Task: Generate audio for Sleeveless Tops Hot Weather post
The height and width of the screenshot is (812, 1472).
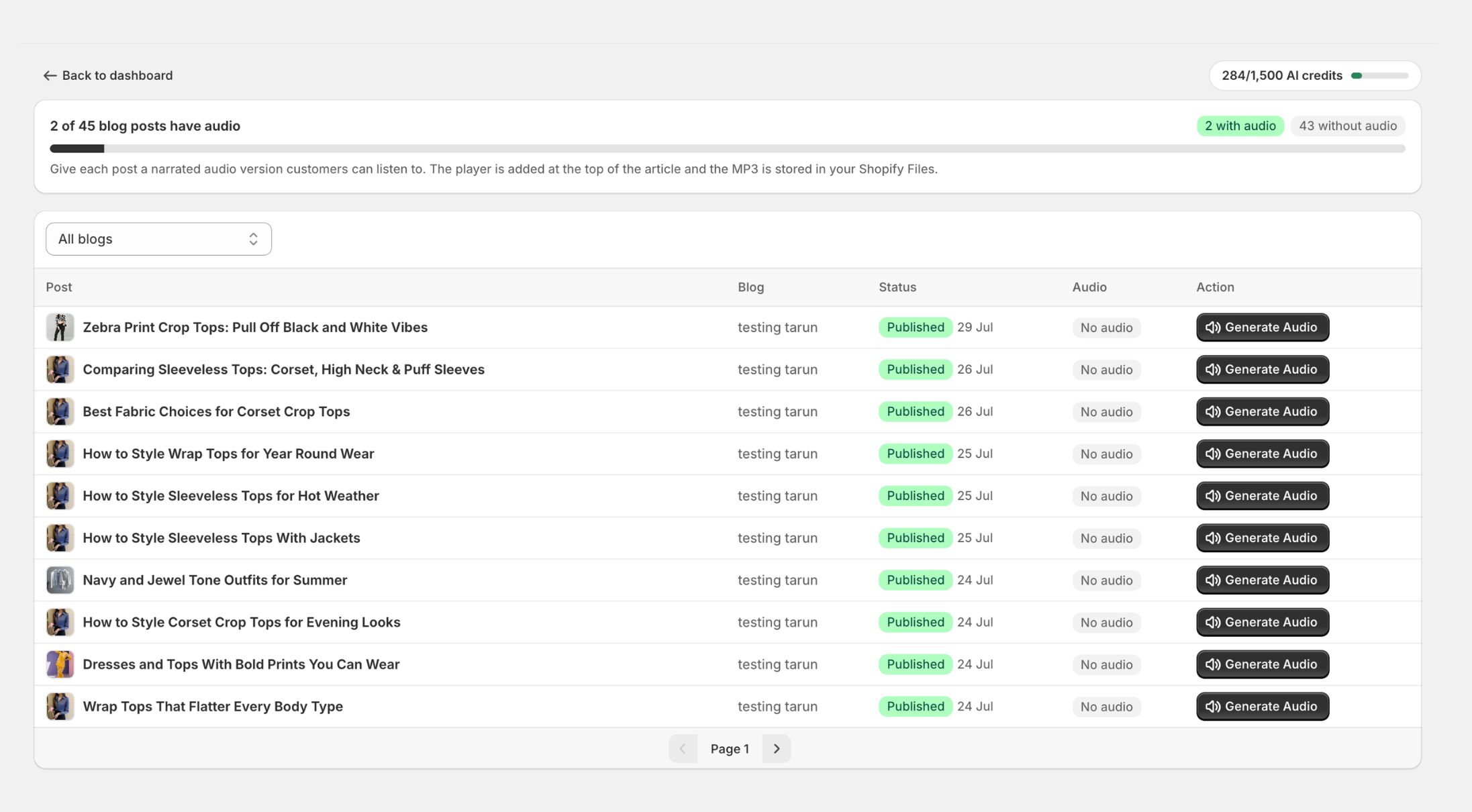Action: [x=1263, y=496]
